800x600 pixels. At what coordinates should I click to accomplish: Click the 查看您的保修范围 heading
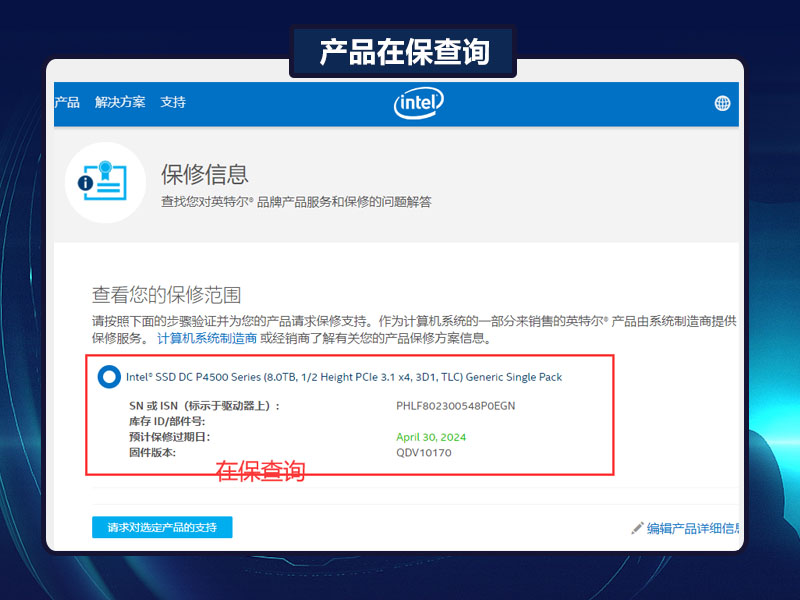166,295
